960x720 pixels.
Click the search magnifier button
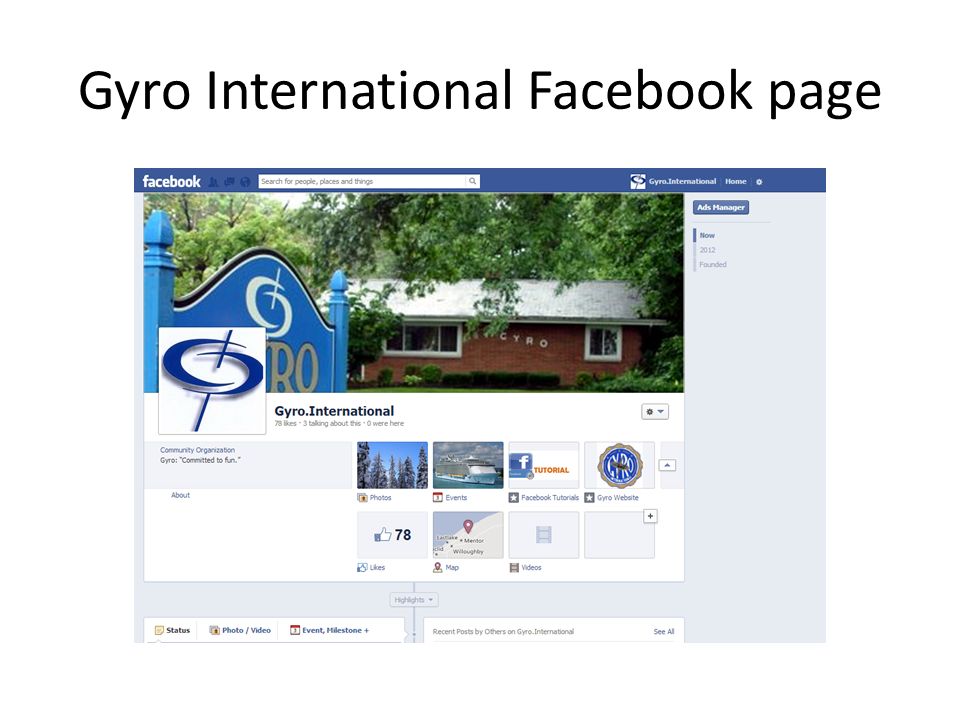click(x=473, y=181)
